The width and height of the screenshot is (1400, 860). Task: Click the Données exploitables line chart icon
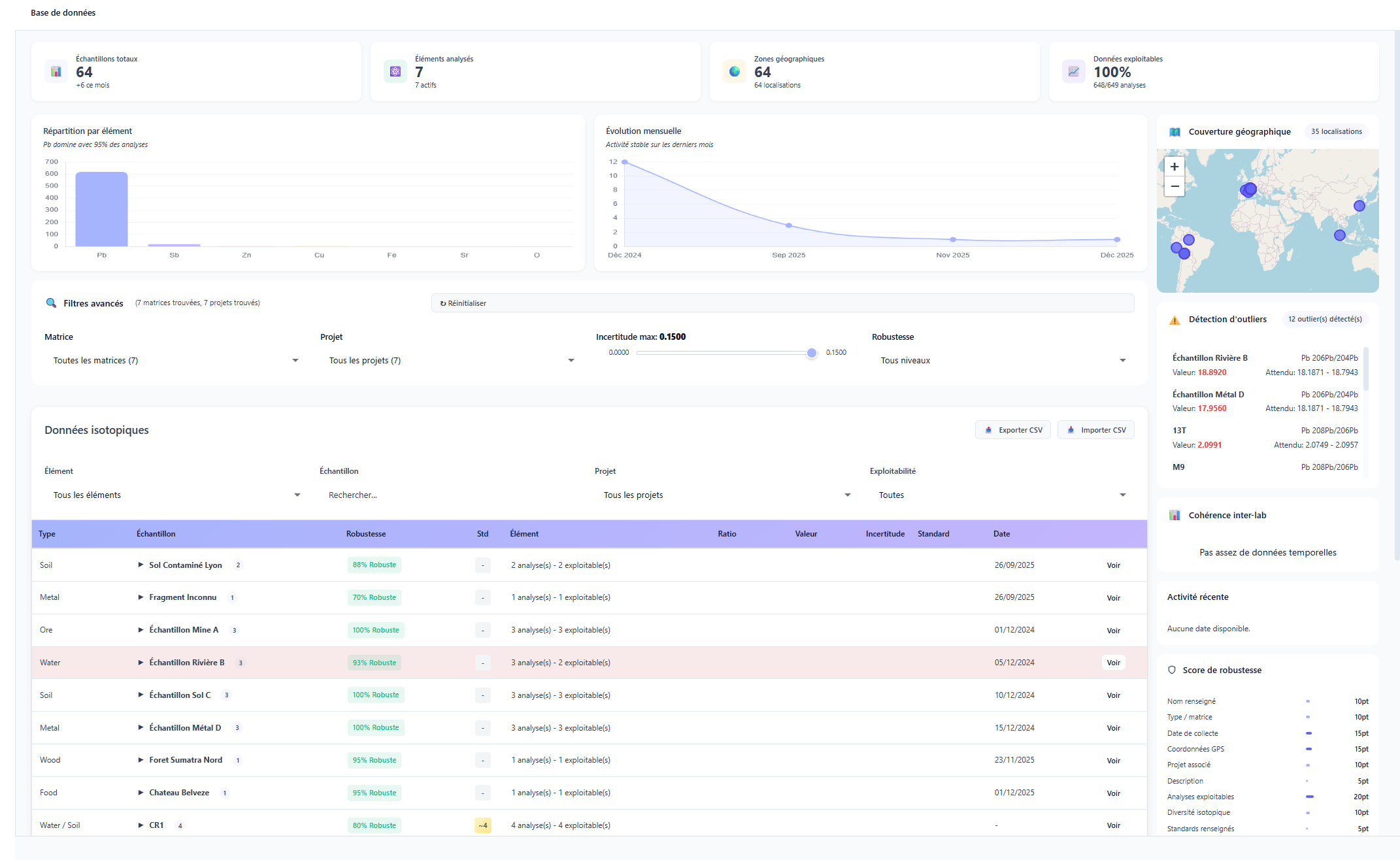[x=1073, y=71]
